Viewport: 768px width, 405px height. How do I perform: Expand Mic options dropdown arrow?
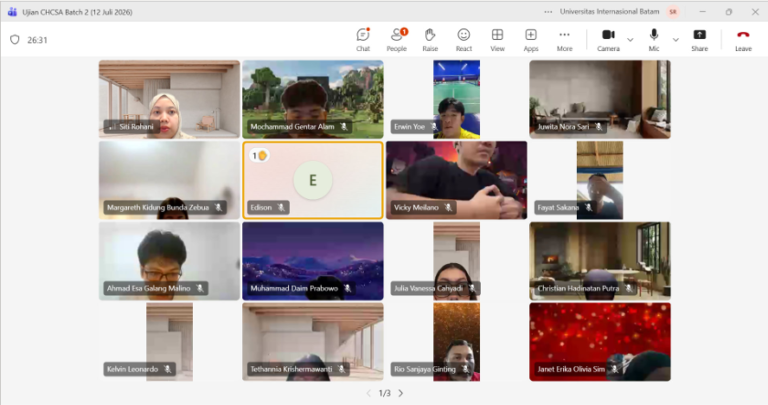point(675,40)
